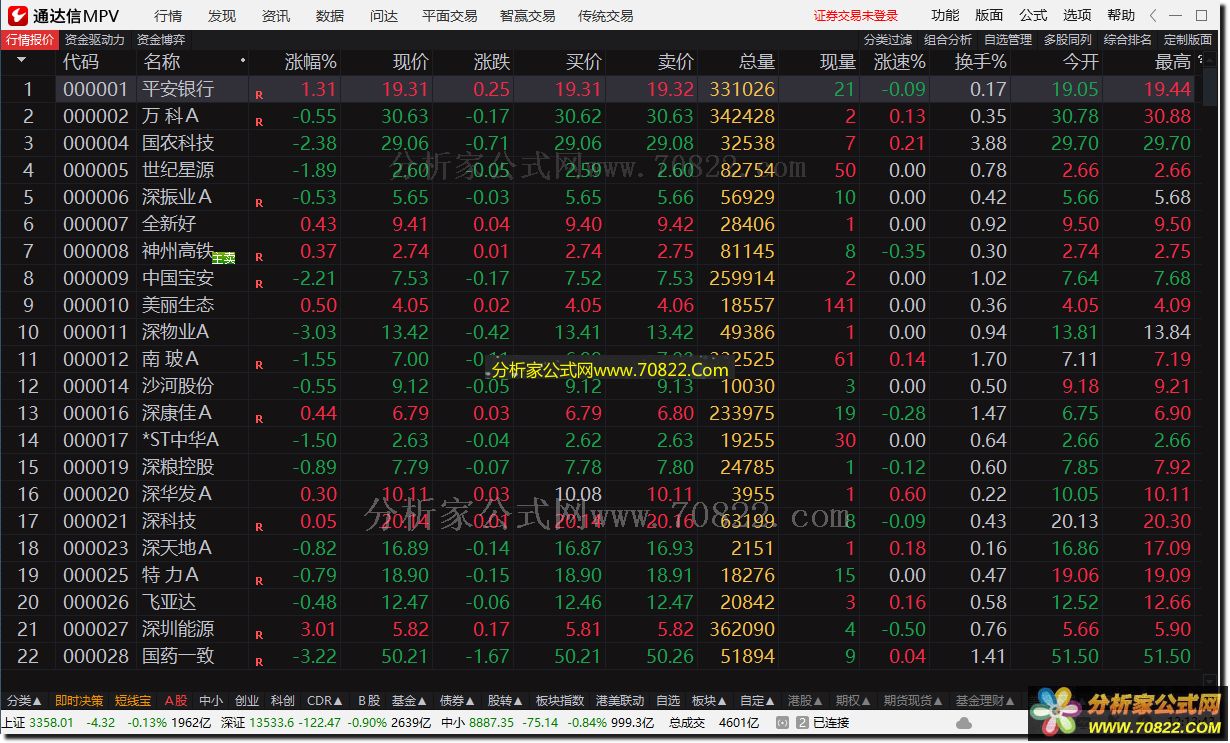Open the 数据 menu
The height and width of the screenshot is (743, 1230).
[330, 16]
